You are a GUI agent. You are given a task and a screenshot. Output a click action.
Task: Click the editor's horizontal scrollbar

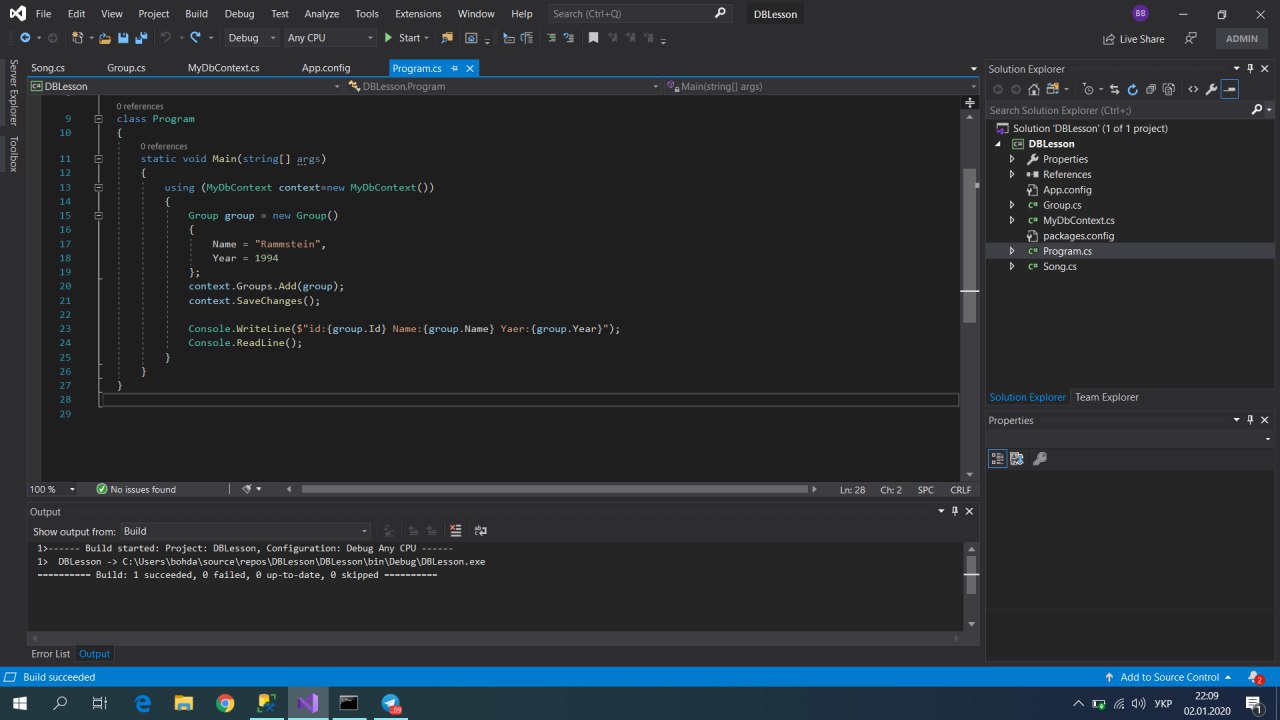tap(553, 489)
